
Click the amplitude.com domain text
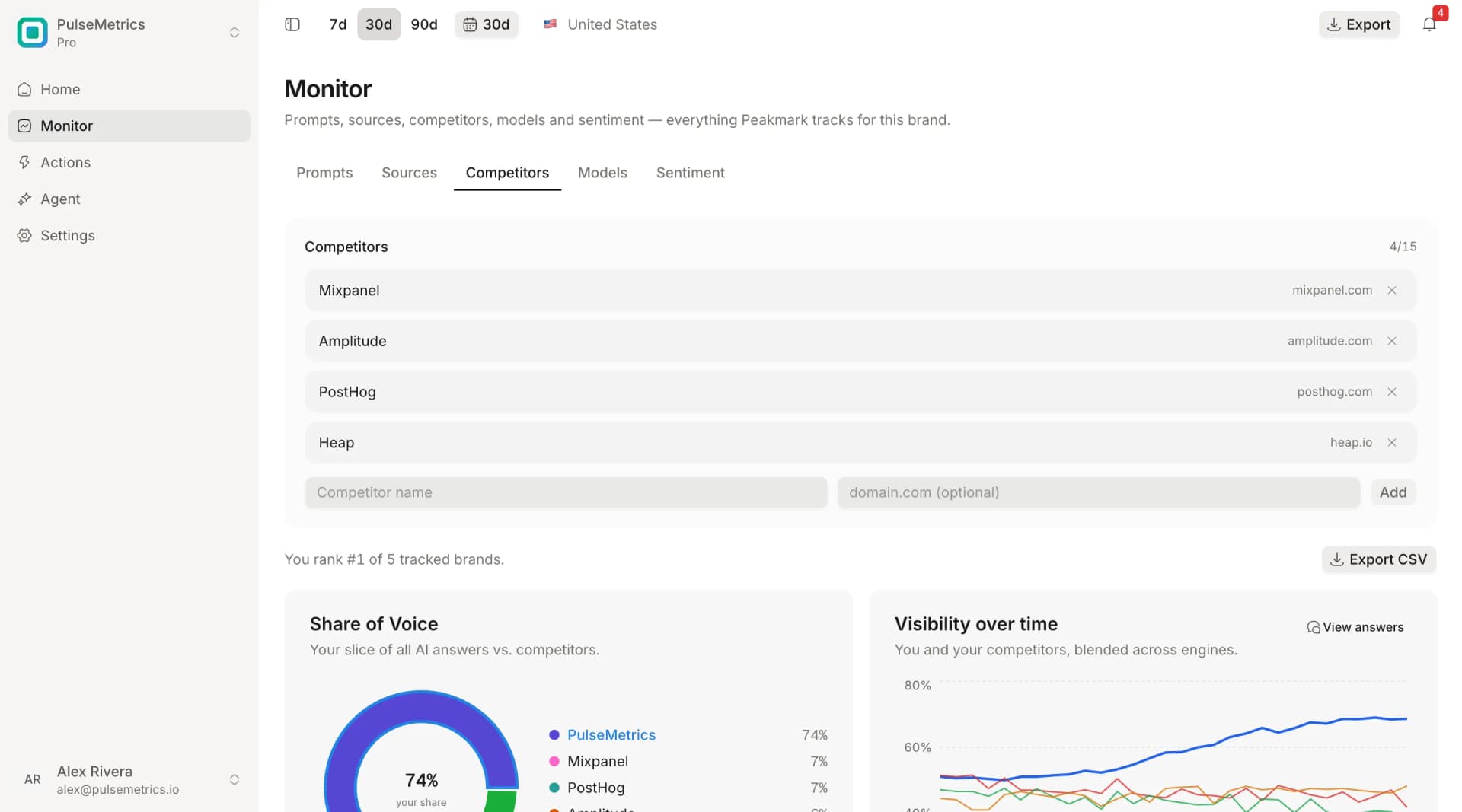[1330, 341]
